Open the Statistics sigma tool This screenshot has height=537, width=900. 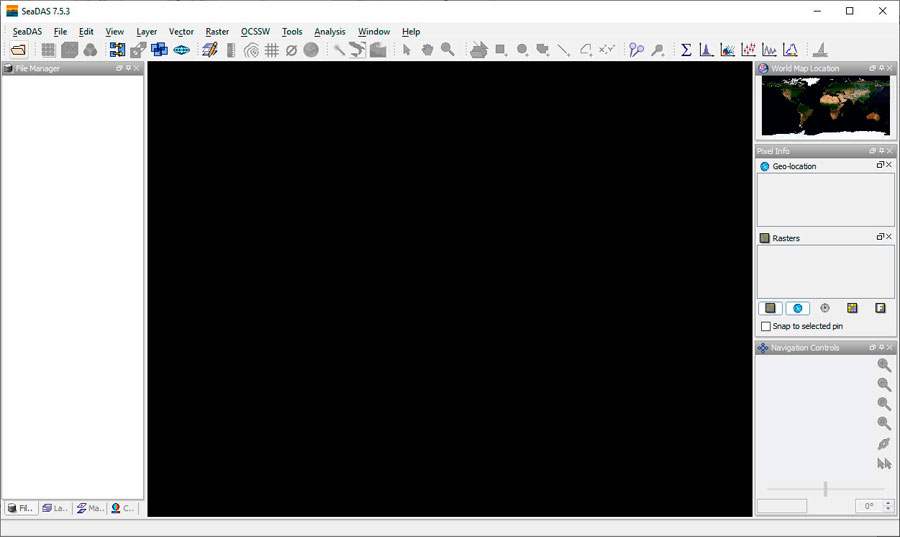686,50
